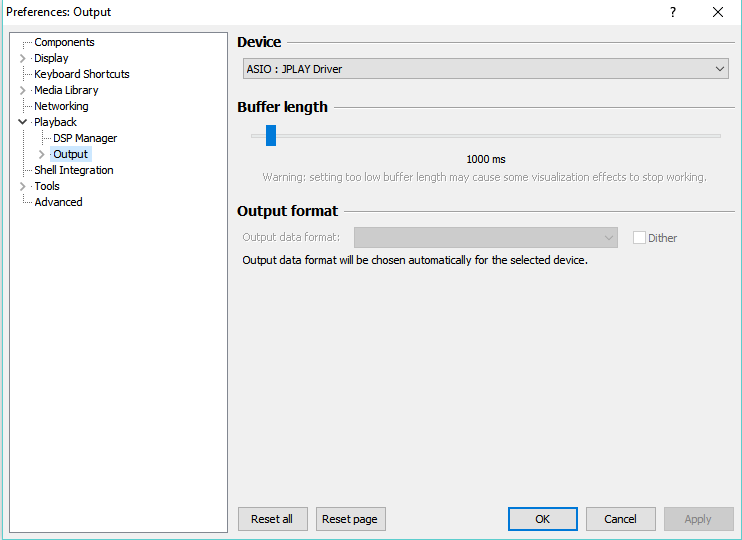
Task: Toggle the Dither checkbox
Action: pyautogui.click(x=639, y=238)
